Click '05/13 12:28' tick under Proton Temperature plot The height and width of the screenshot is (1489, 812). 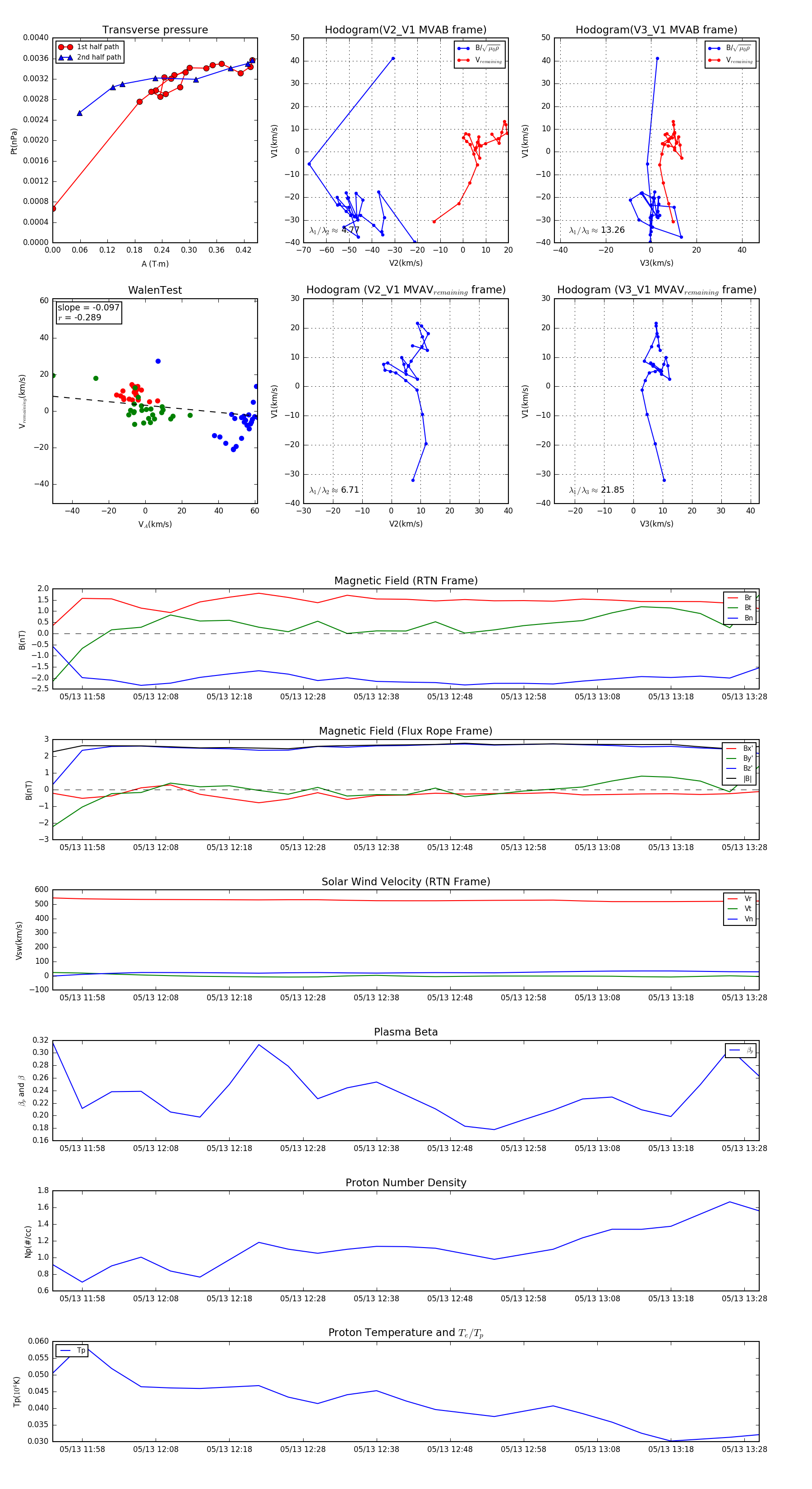(x=303, y=1449)
